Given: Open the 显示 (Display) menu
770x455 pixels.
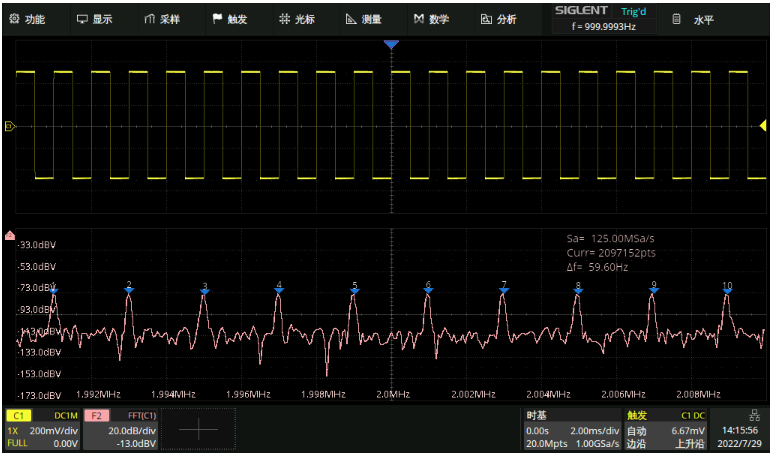Looking at the screenshot, I should pos(94,19).
